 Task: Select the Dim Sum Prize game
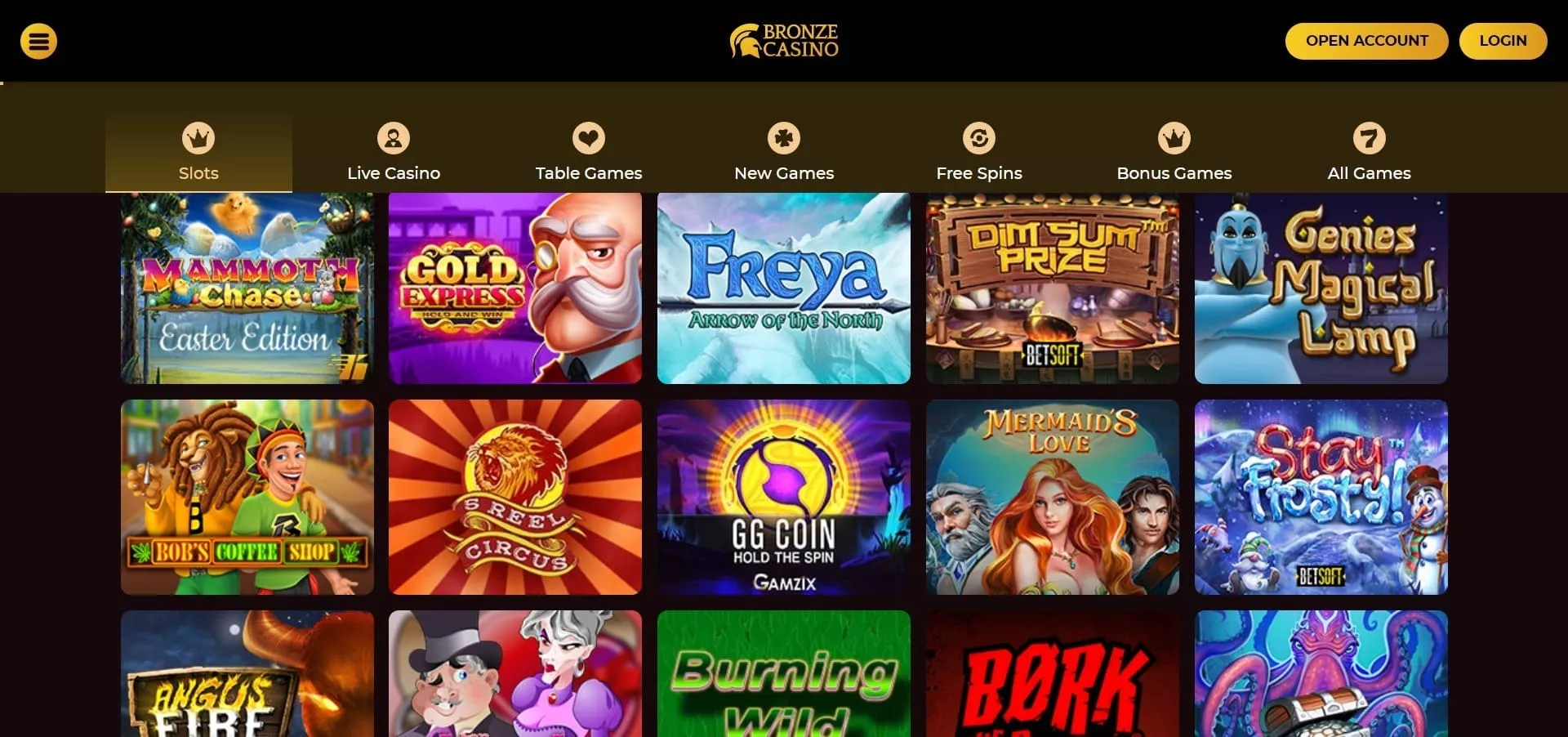pyautogui.click(x=1053, y=288)
